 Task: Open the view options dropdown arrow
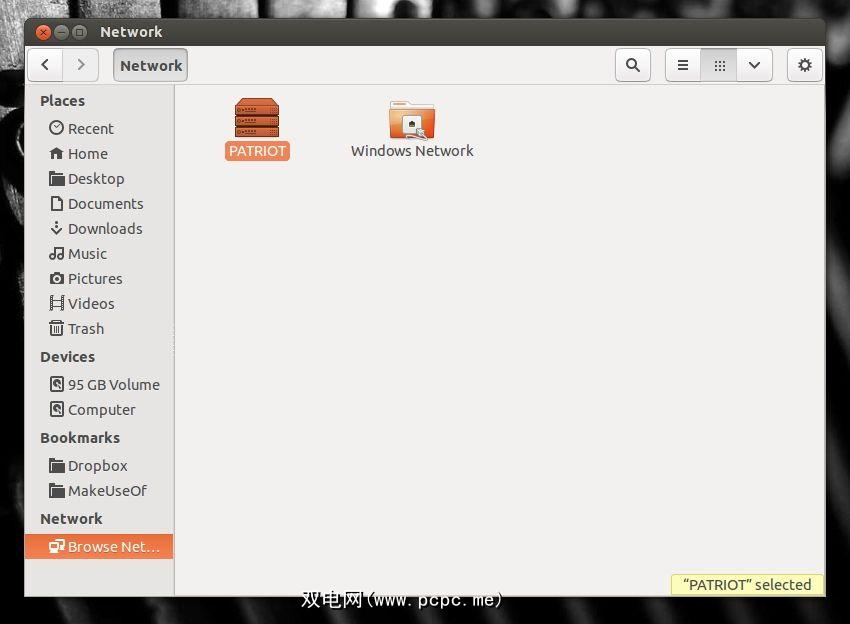point(754,65)
